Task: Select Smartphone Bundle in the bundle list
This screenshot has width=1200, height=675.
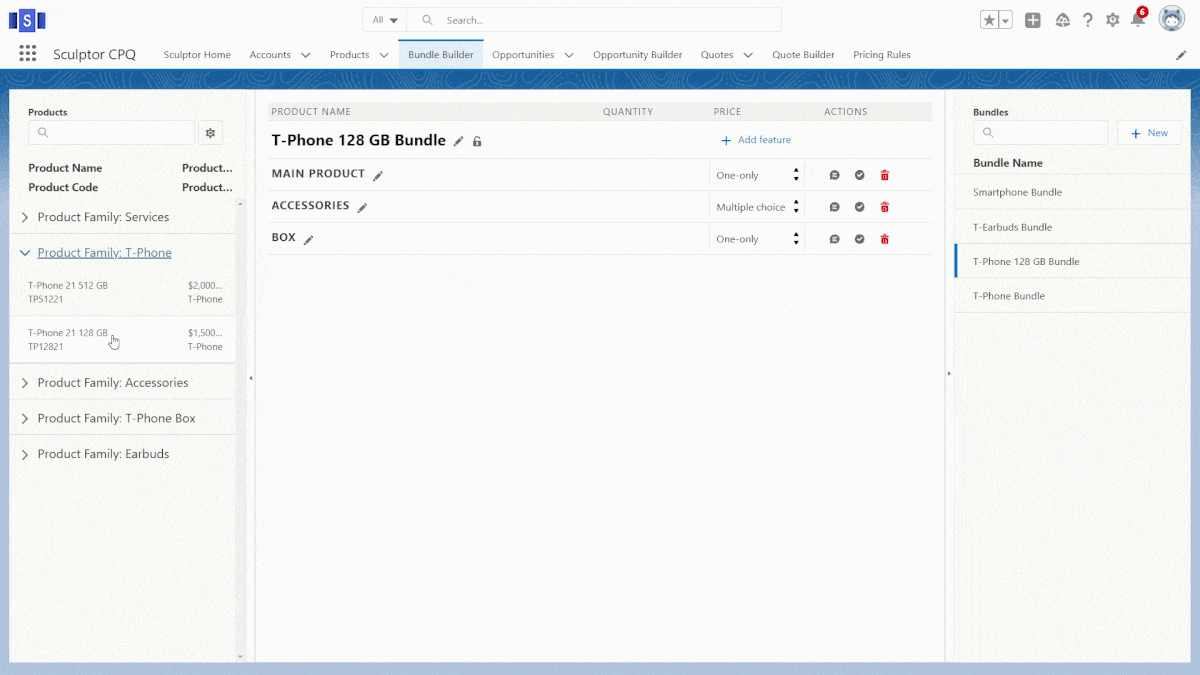Action: (x=1017, y=192)
